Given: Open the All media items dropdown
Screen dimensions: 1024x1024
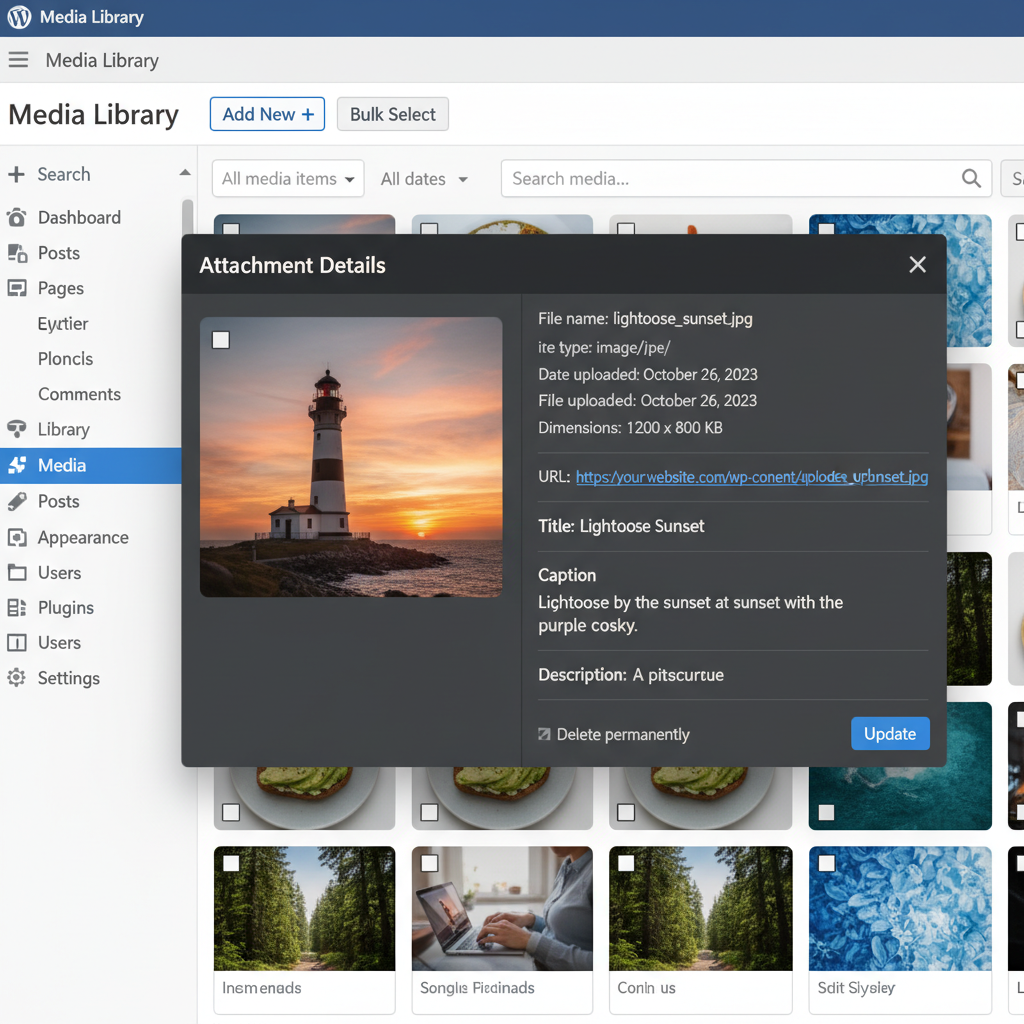Looking at the screenshot, I should pos(288,178).
